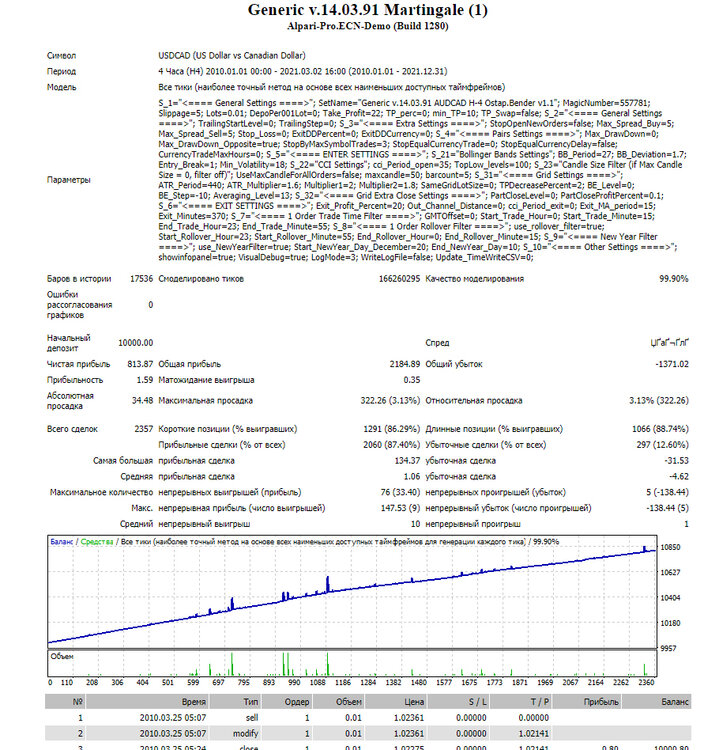Viewport: 704px width, 750px height.
Task: Click the 'Модель' label
Action: [61, 87]
